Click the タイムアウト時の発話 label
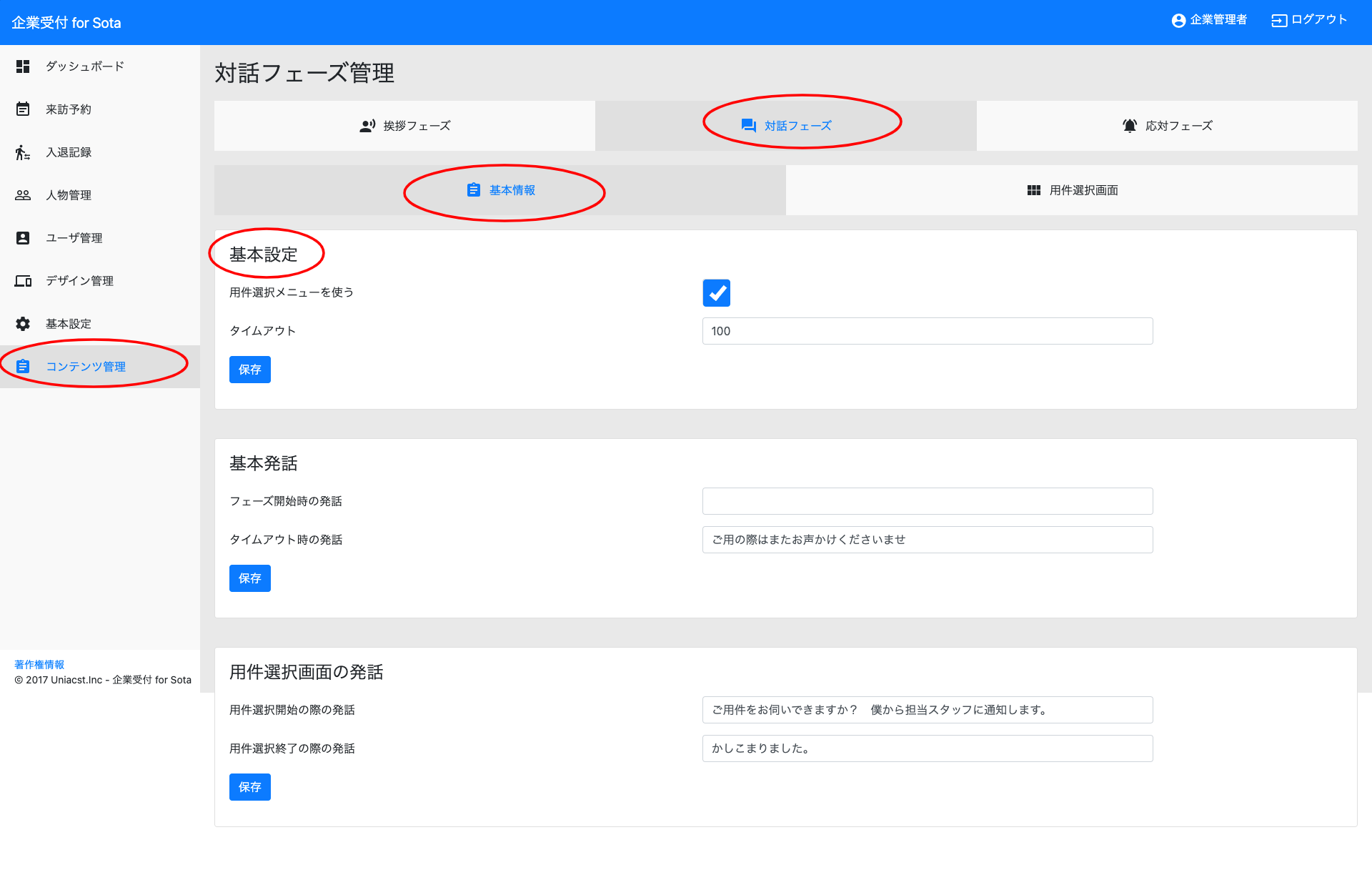 point(286,540)
